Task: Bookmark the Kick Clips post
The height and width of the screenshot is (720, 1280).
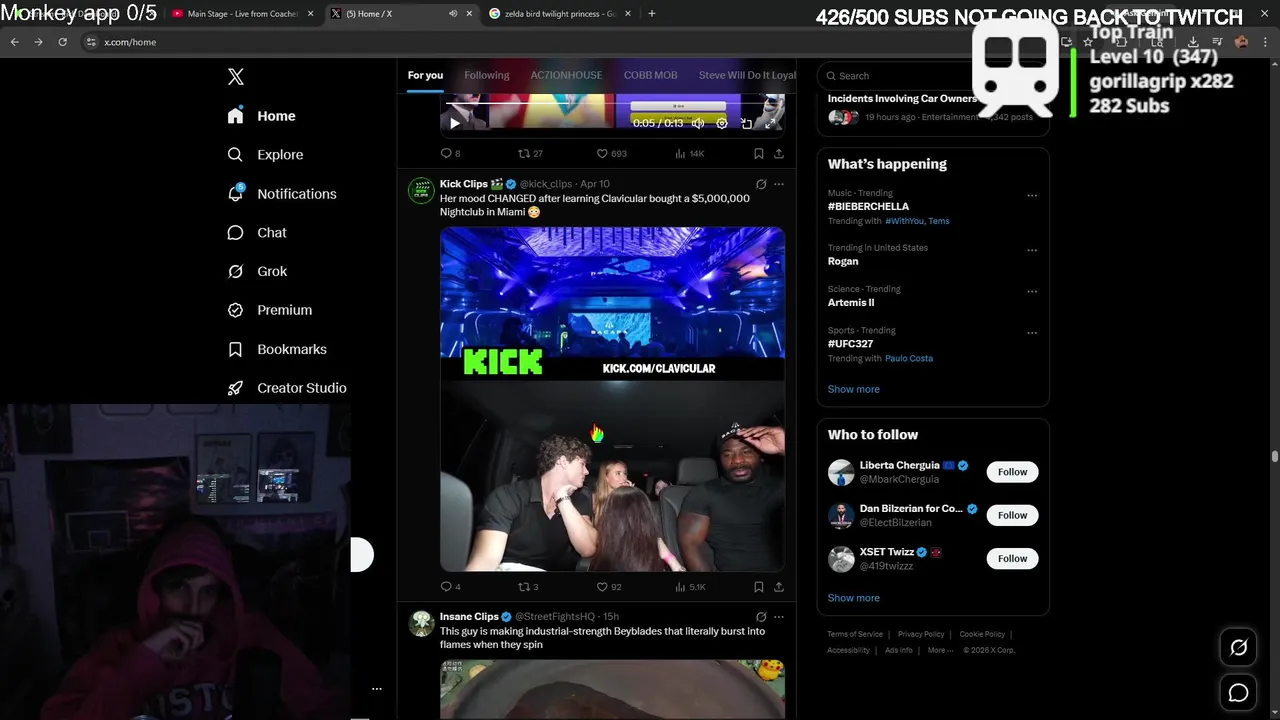Action: 759,587
